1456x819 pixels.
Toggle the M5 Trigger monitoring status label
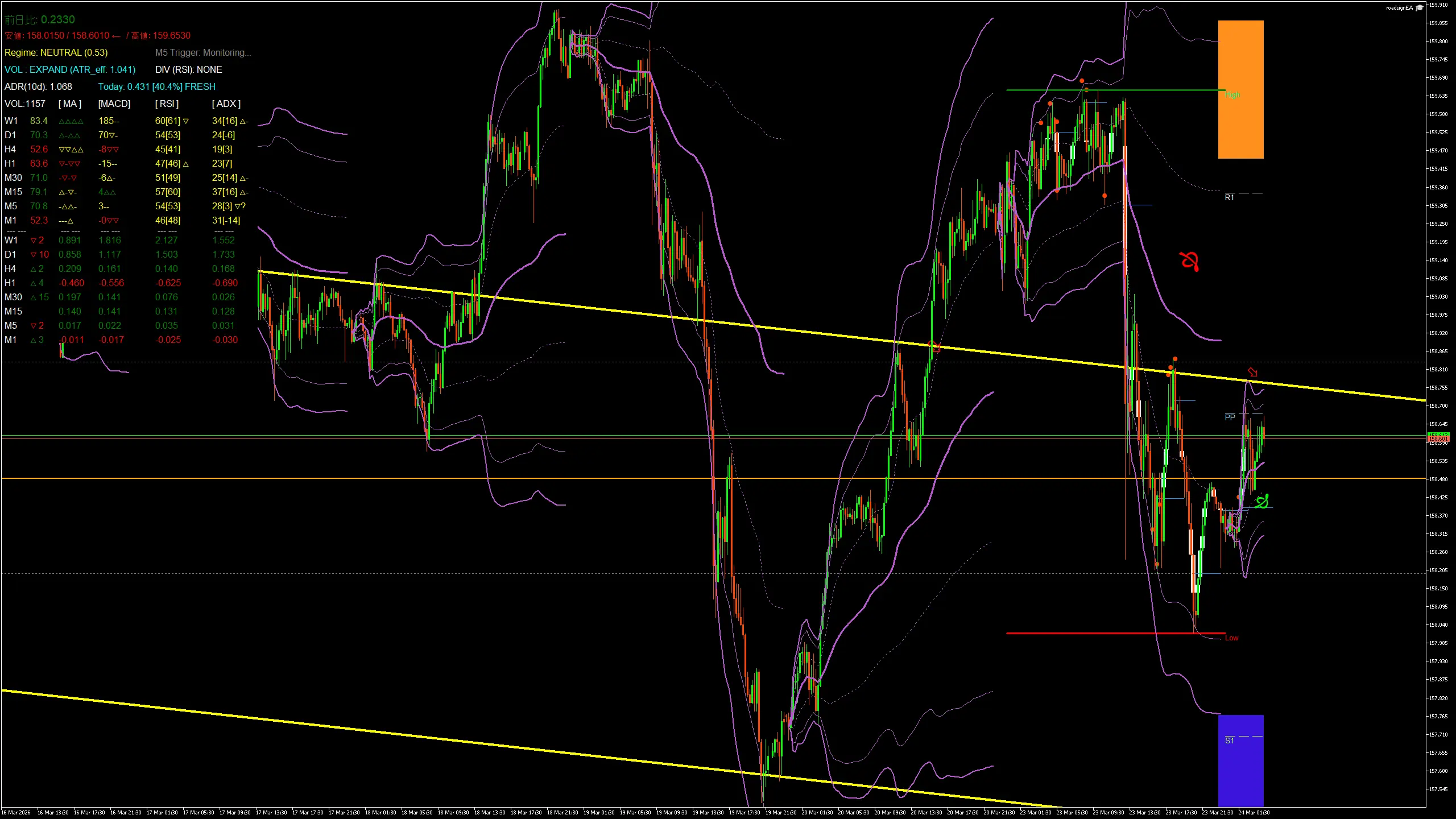[203, 52]
